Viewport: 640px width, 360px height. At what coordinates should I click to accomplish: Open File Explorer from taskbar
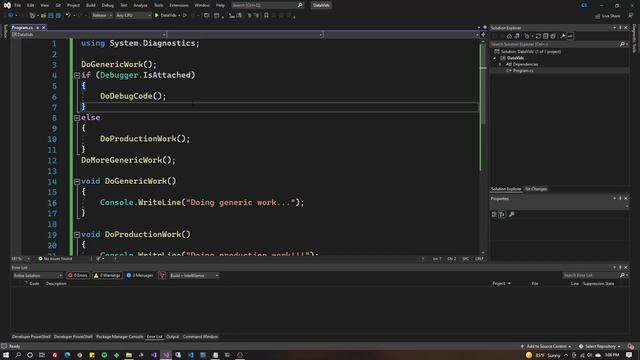pyautogui.click(x=129, y=355)
